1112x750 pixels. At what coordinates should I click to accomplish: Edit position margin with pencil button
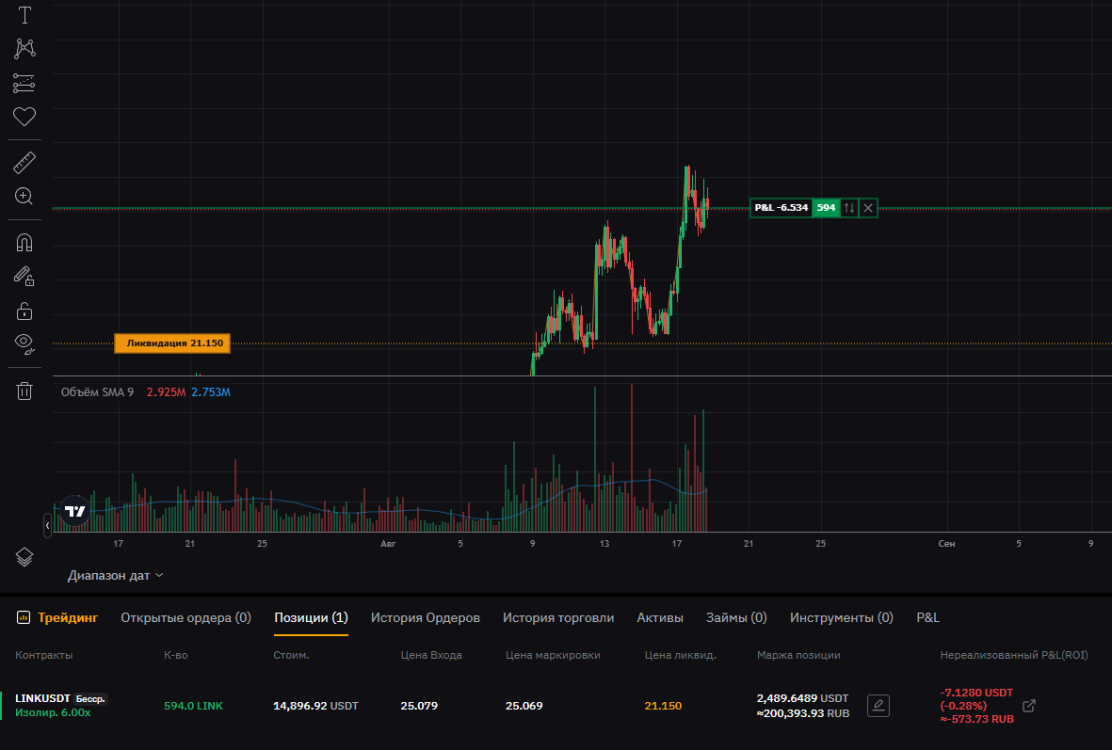pyautogui.click(x=878, y=706)
